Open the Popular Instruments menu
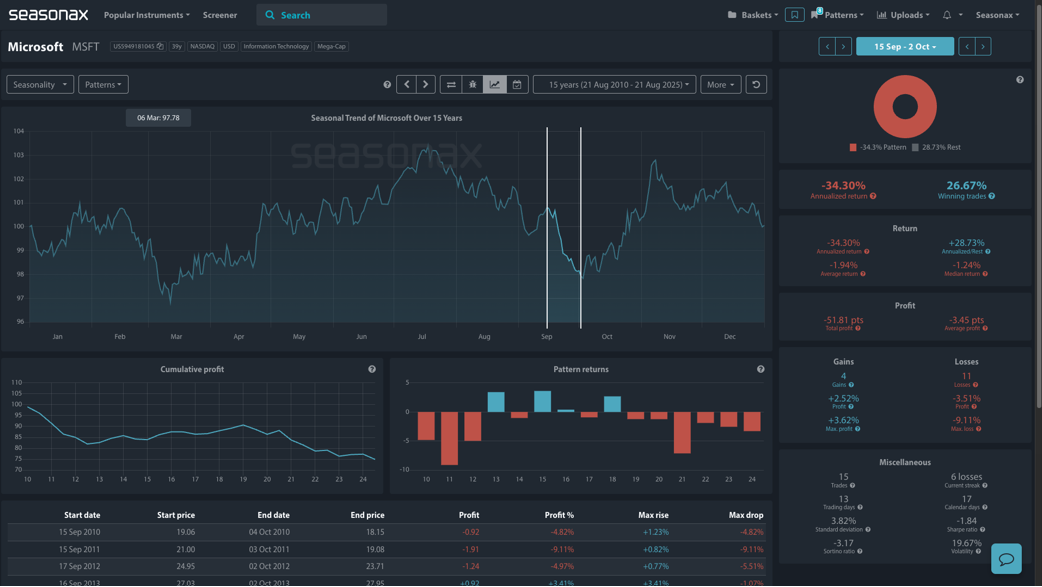 pyautogui.click(x=146, y=15)
